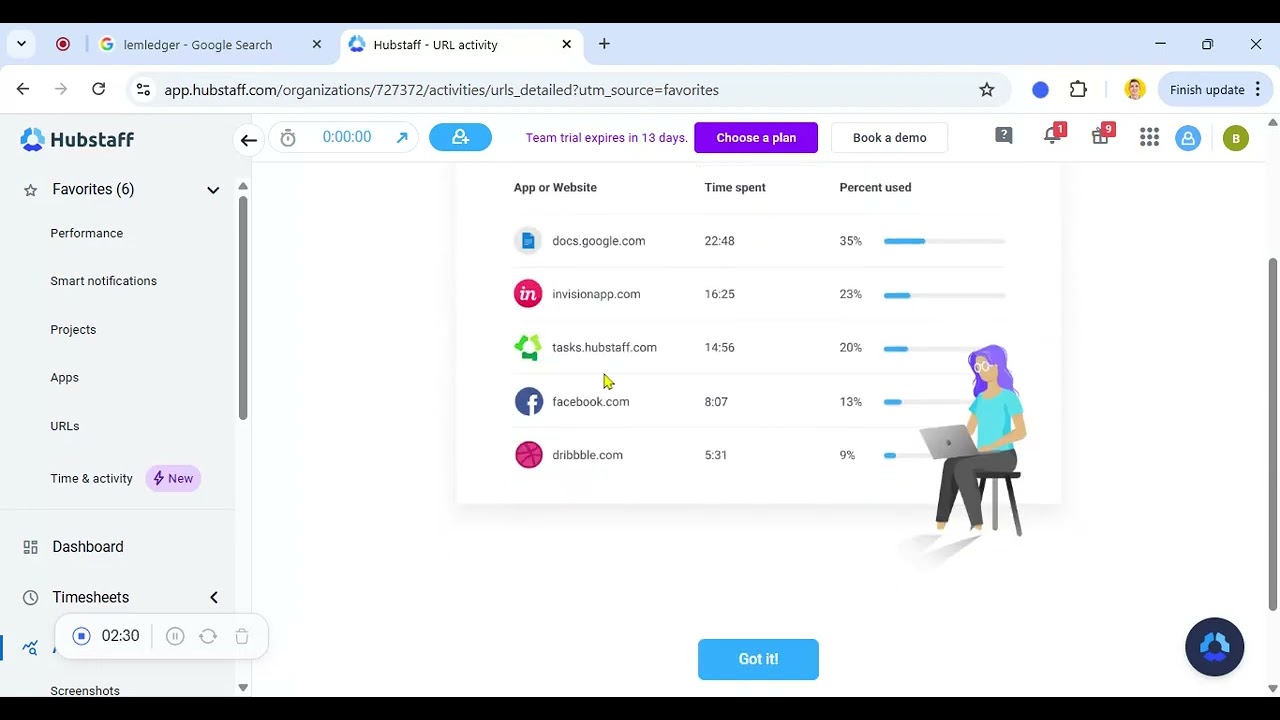Viewport: 1280px width, 720px height.
Task: Click the Got it! button
Action: [758, 659]
